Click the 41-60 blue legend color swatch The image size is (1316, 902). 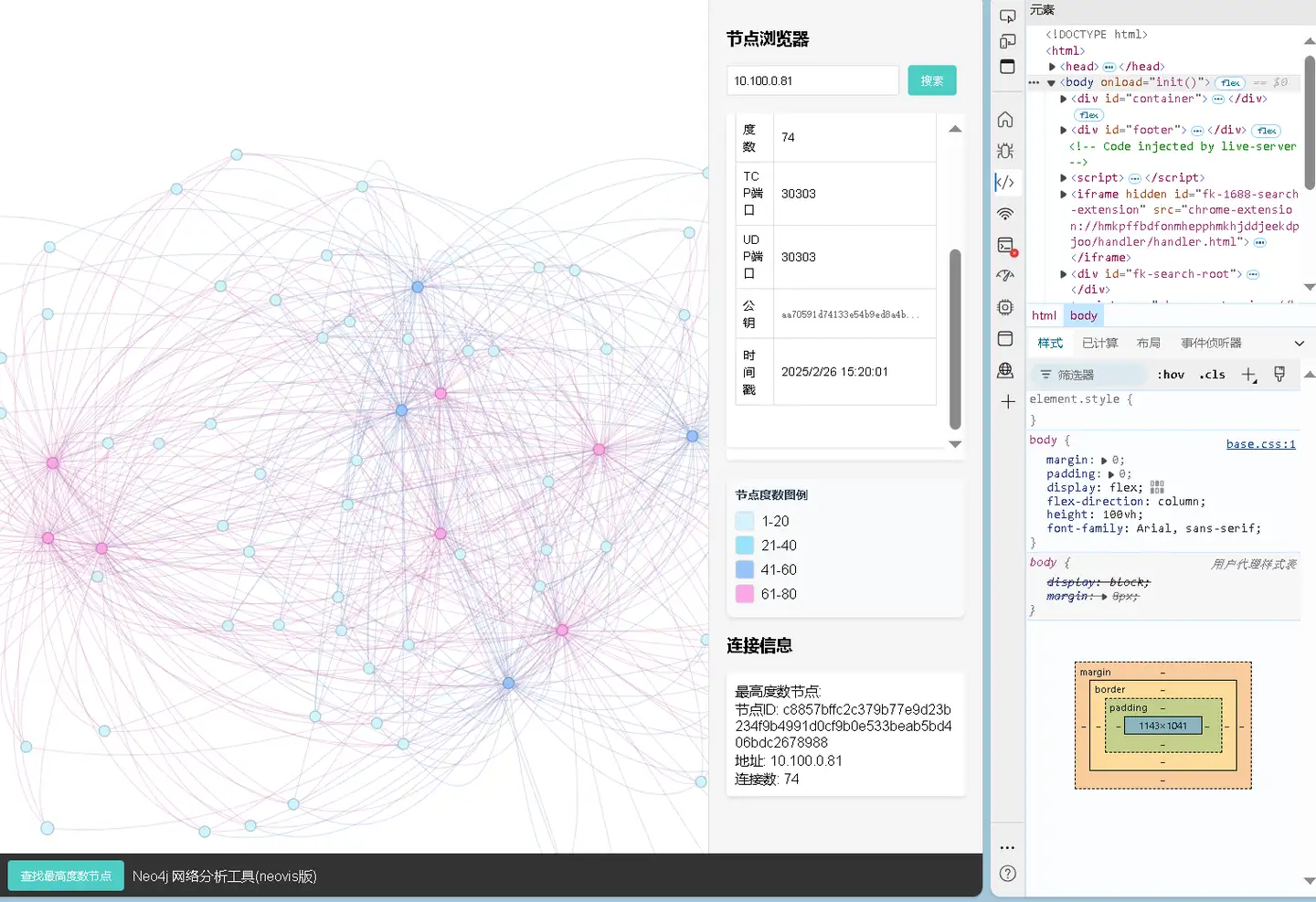coord(745,569)
